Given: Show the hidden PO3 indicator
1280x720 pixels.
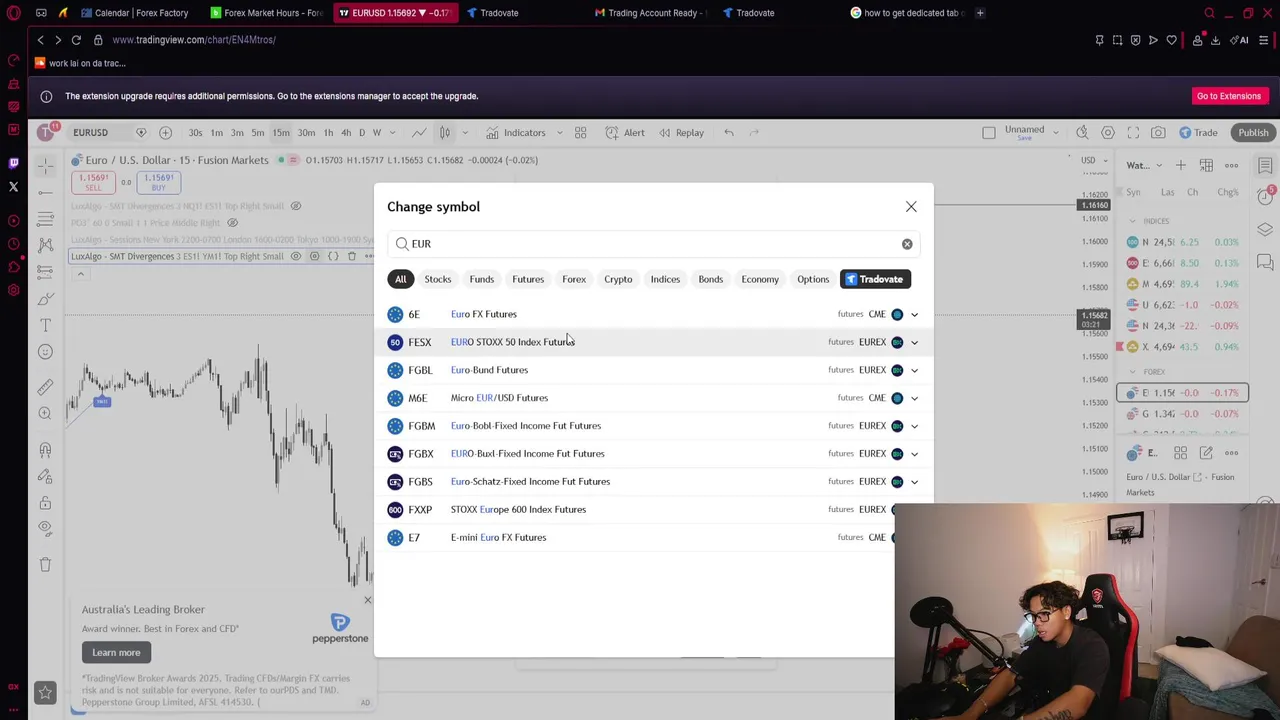Looking at the screenshot, I should (232, 223).
